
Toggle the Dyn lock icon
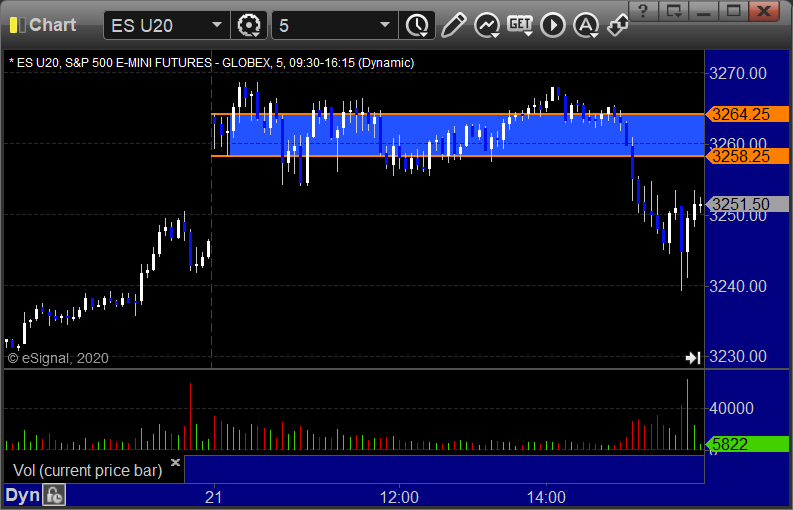[x=54, y=495]
